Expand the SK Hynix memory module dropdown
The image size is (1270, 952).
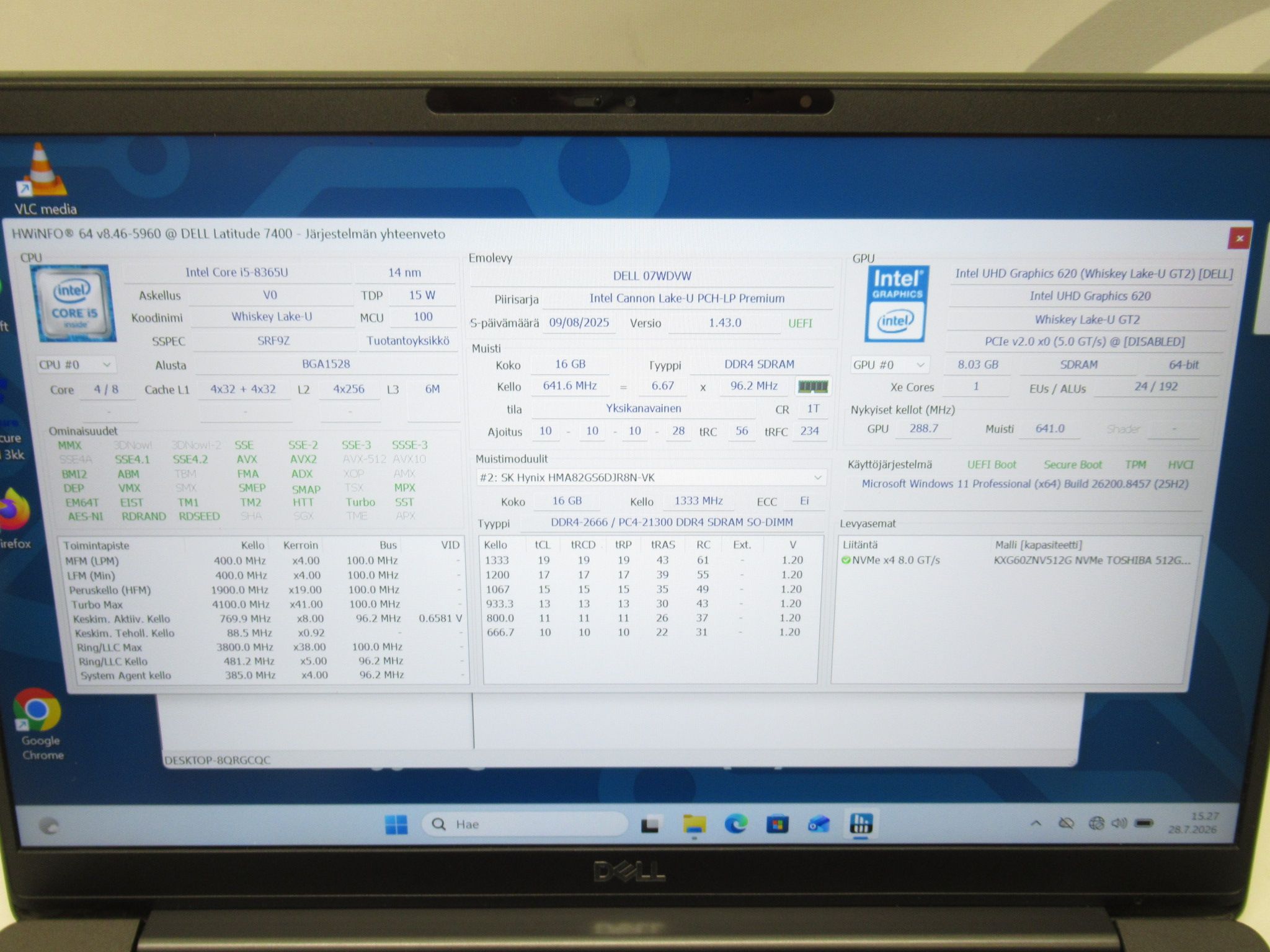651,477
